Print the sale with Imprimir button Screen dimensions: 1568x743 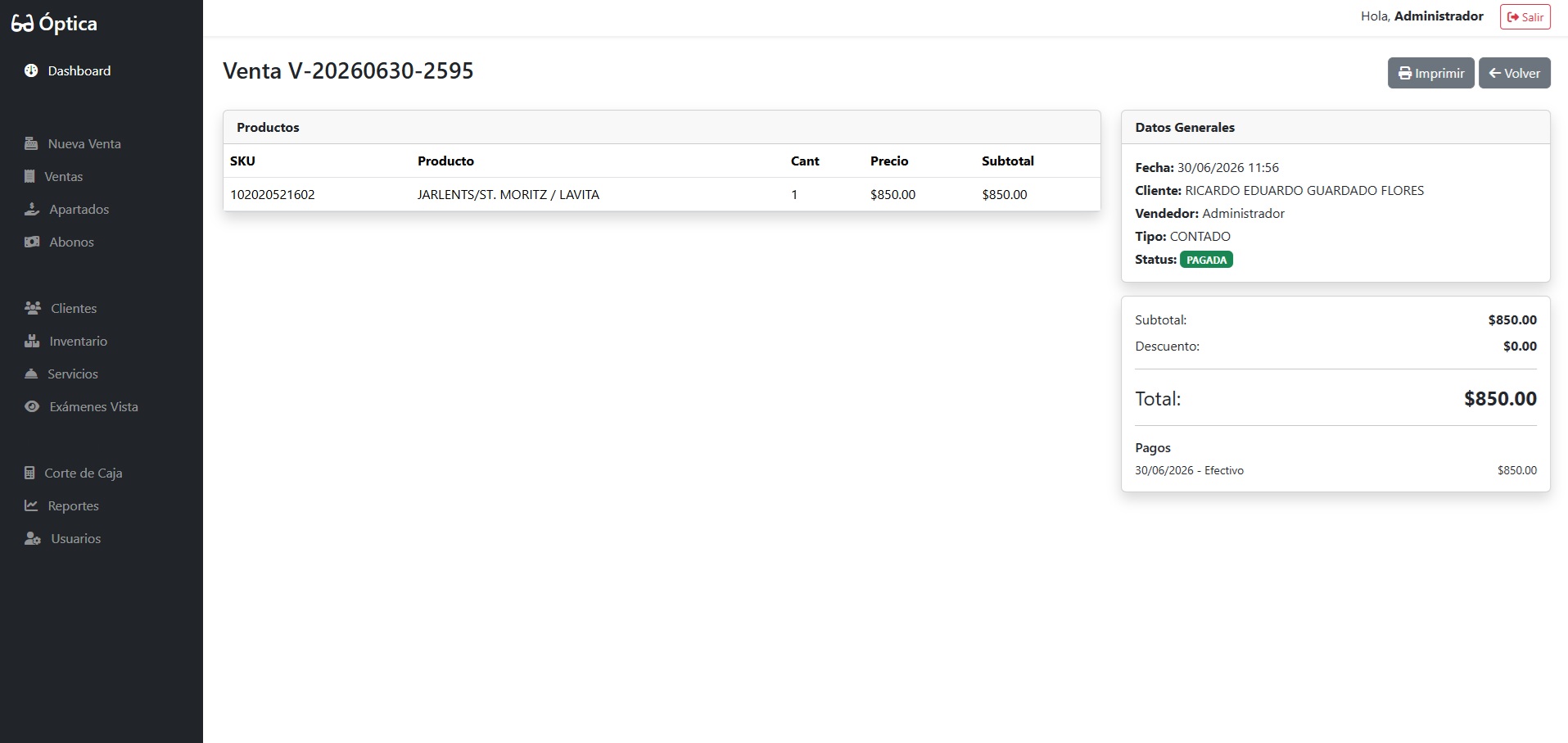tap(1430, 73)
